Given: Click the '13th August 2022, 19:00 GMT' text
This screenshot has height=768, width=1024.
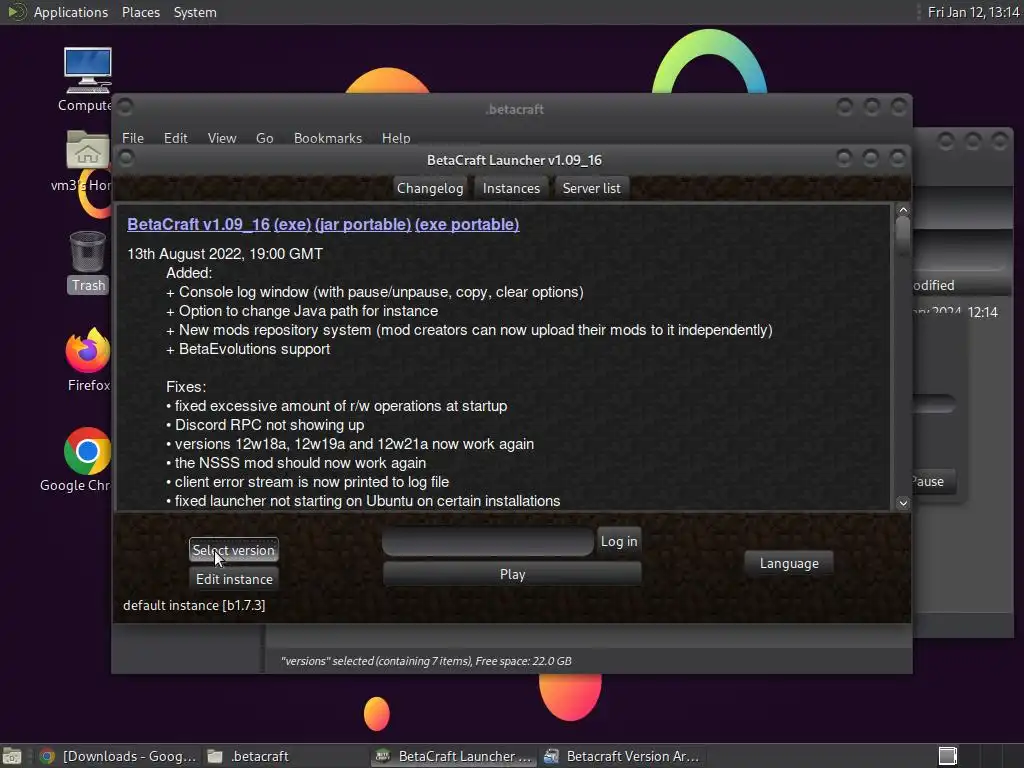Looking at the screenshot, I should [x=225, y=253].
